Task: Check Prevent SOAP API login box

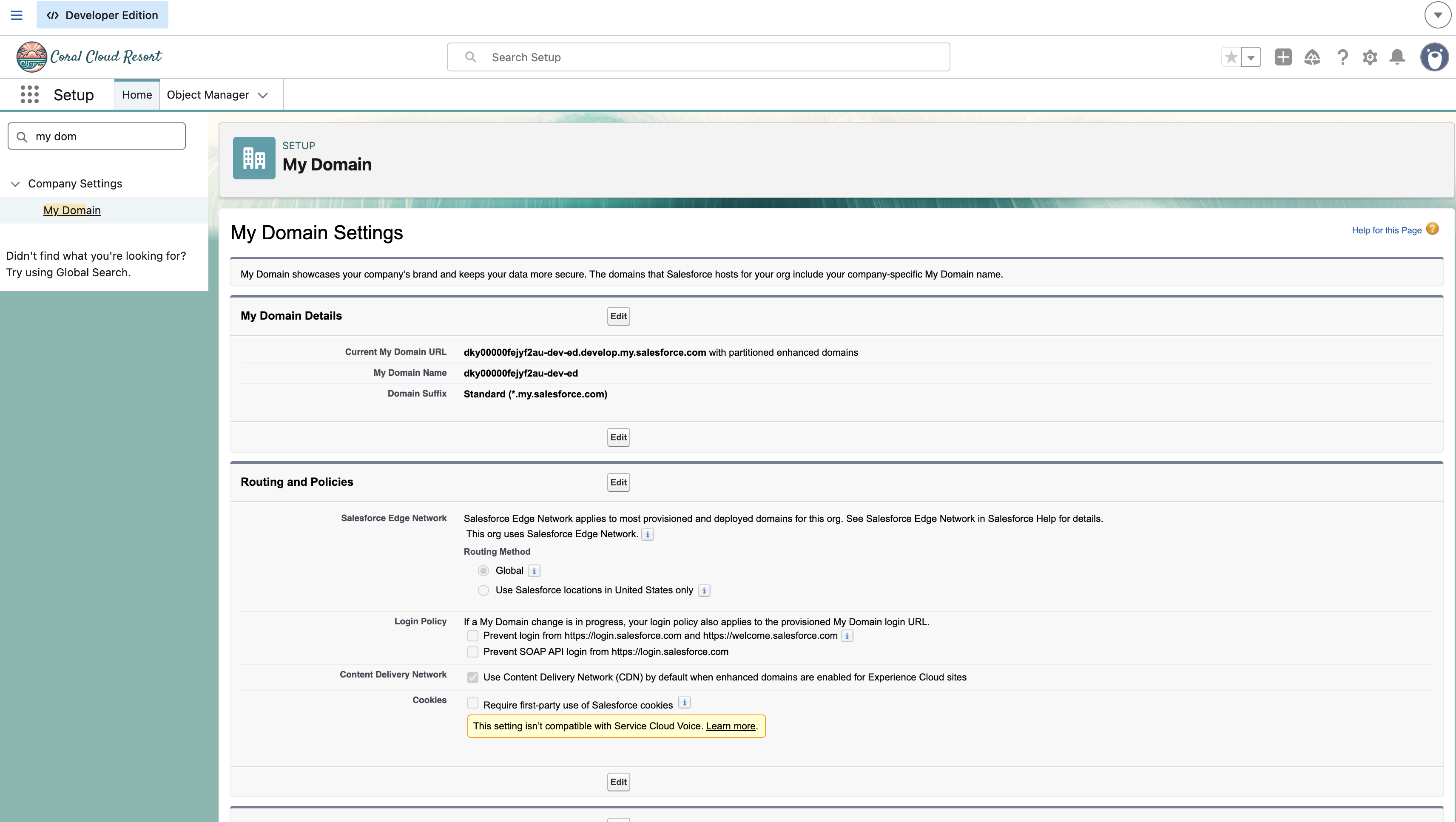Action: 472,652
